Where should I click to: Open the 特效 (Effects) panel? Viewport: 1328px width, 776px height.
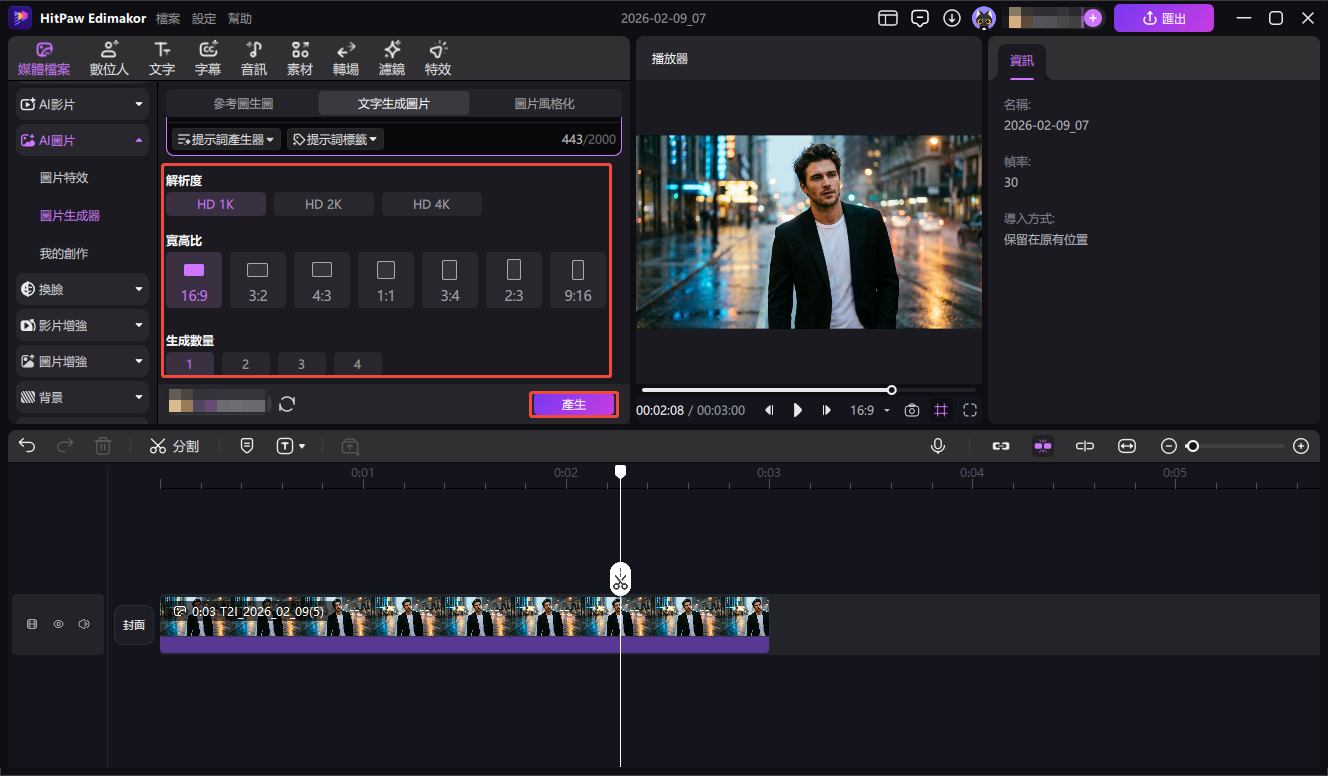(437, 57)
